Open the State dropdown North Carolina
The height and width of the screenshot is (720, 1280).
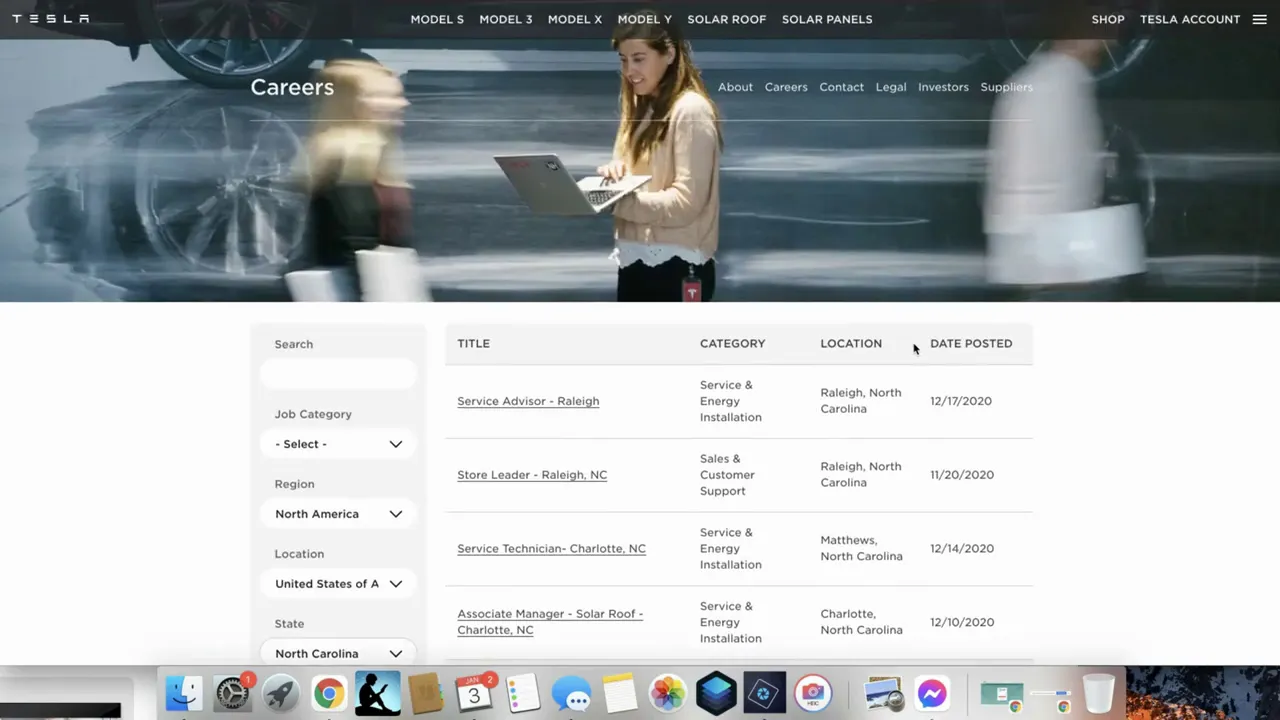(x=339, y=652)
